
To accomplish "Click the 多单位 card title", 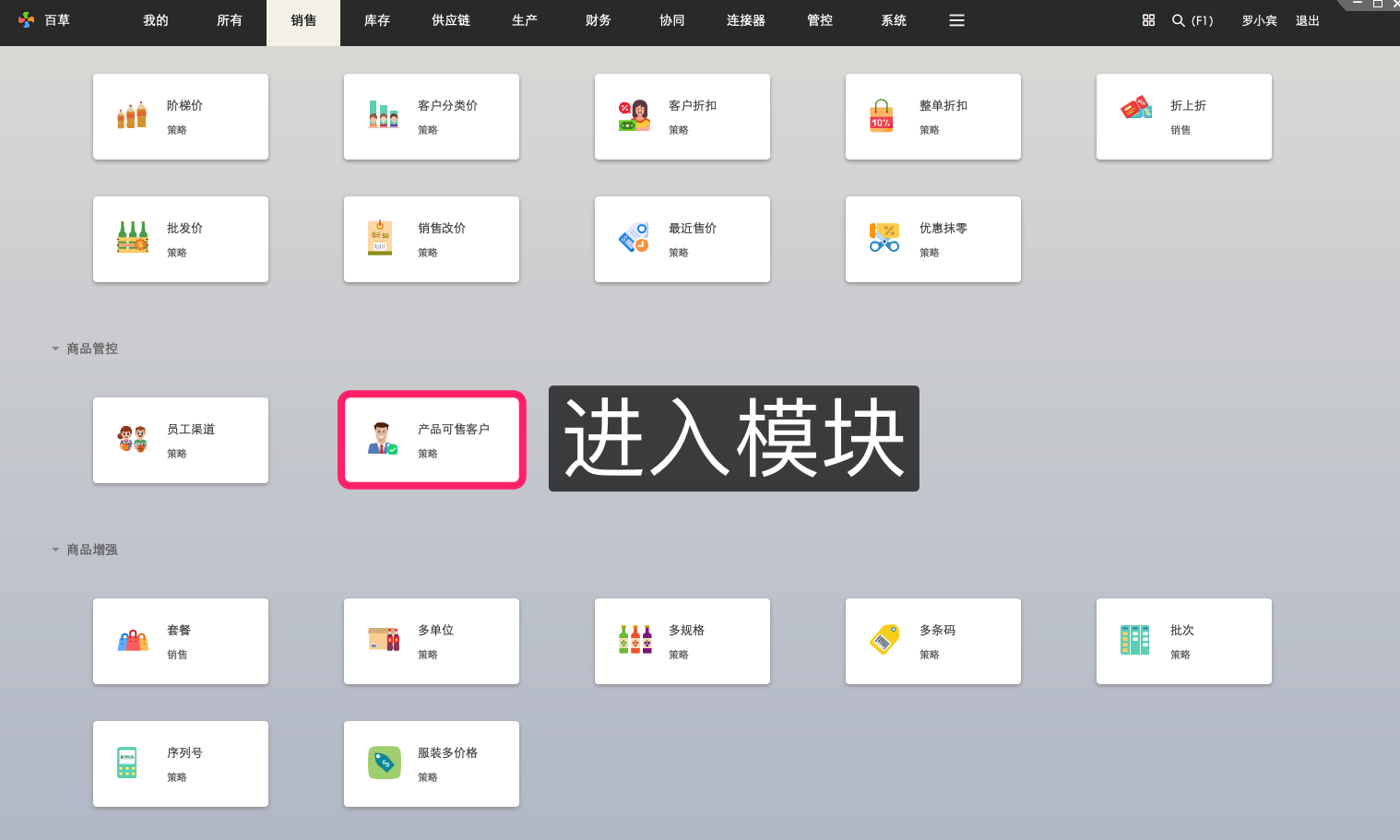I will point(435,630).
